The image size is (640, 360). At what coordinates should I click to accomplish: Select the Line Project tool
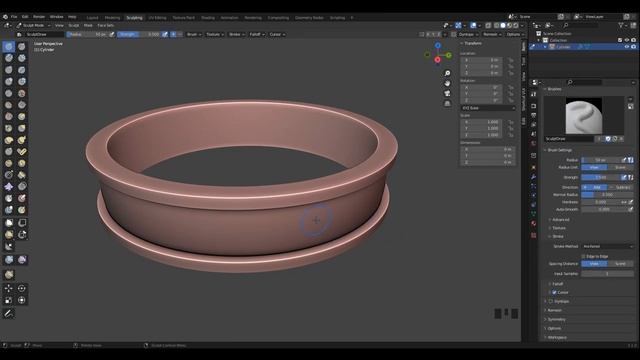click(9, 247)
